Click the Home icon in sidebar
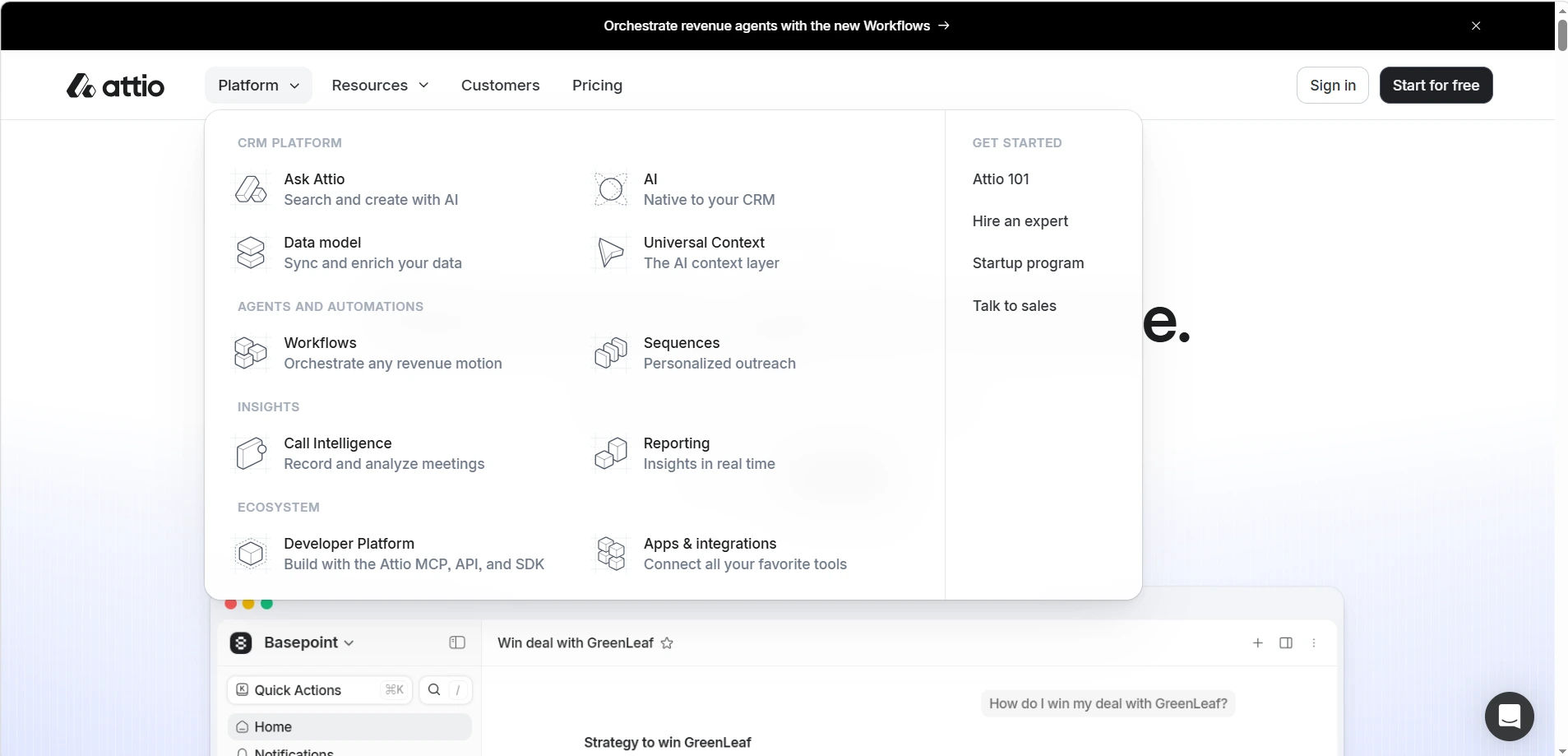 pyautogui.click(x=243, y=727)
